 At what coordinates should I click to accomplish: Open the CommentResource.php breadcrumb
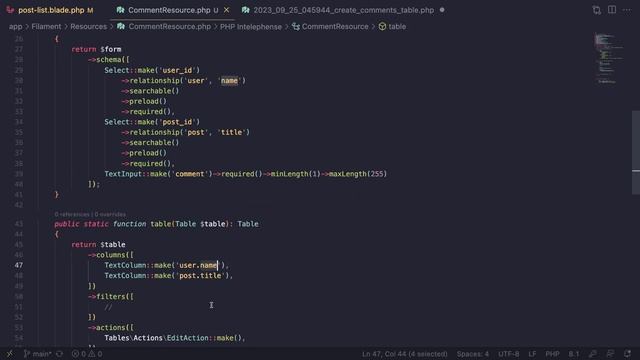[169, 27]
